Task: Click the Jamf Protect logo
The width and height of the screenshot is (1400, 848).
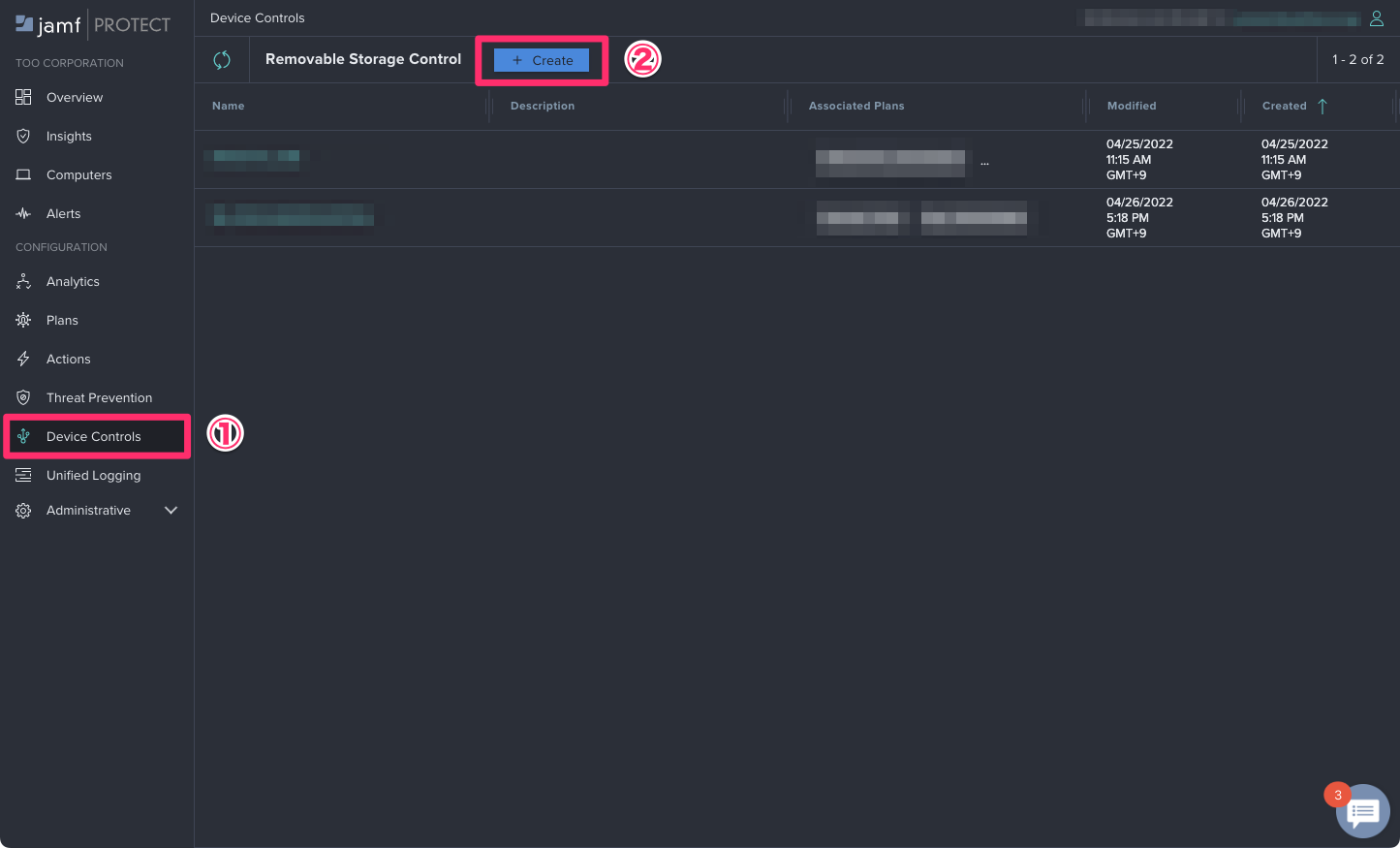Action: pos(93,25)
